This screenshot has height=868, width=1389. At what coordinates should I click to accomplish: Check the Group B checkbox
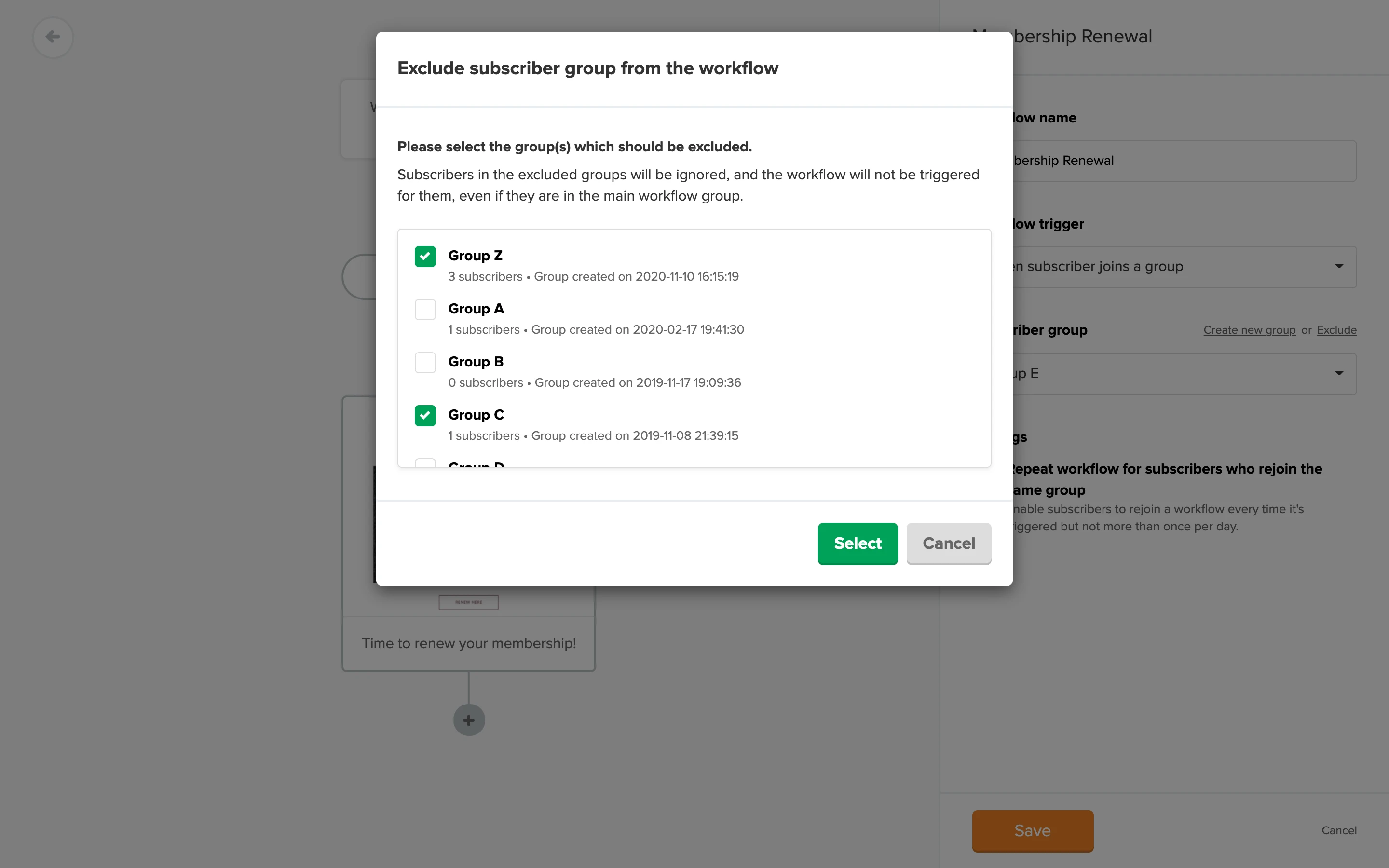coord(425,362)
